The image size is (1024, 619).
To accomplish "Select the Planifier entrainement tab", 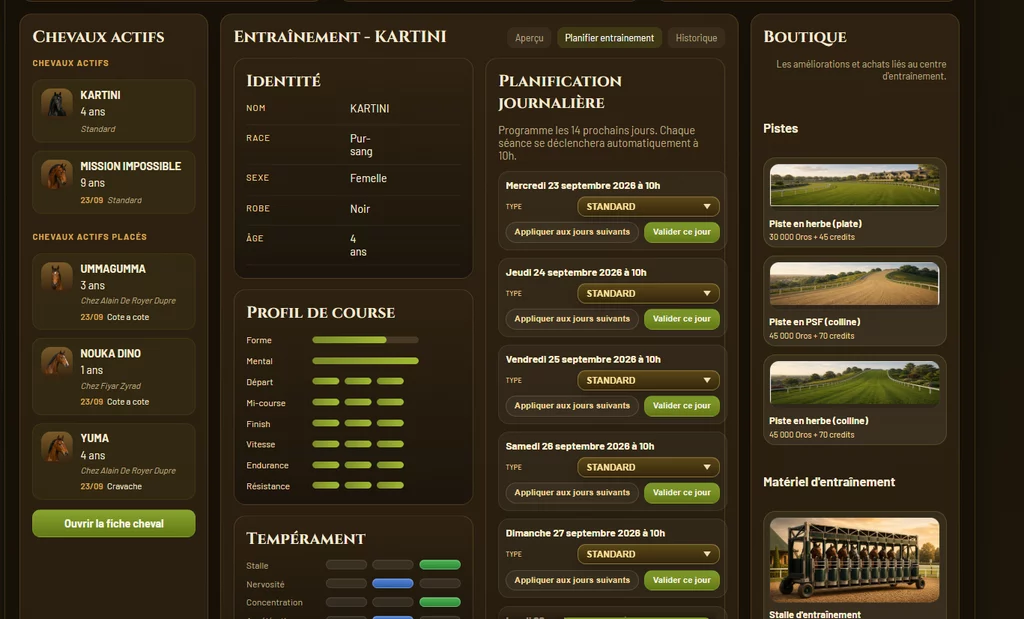I will (609, 38).
